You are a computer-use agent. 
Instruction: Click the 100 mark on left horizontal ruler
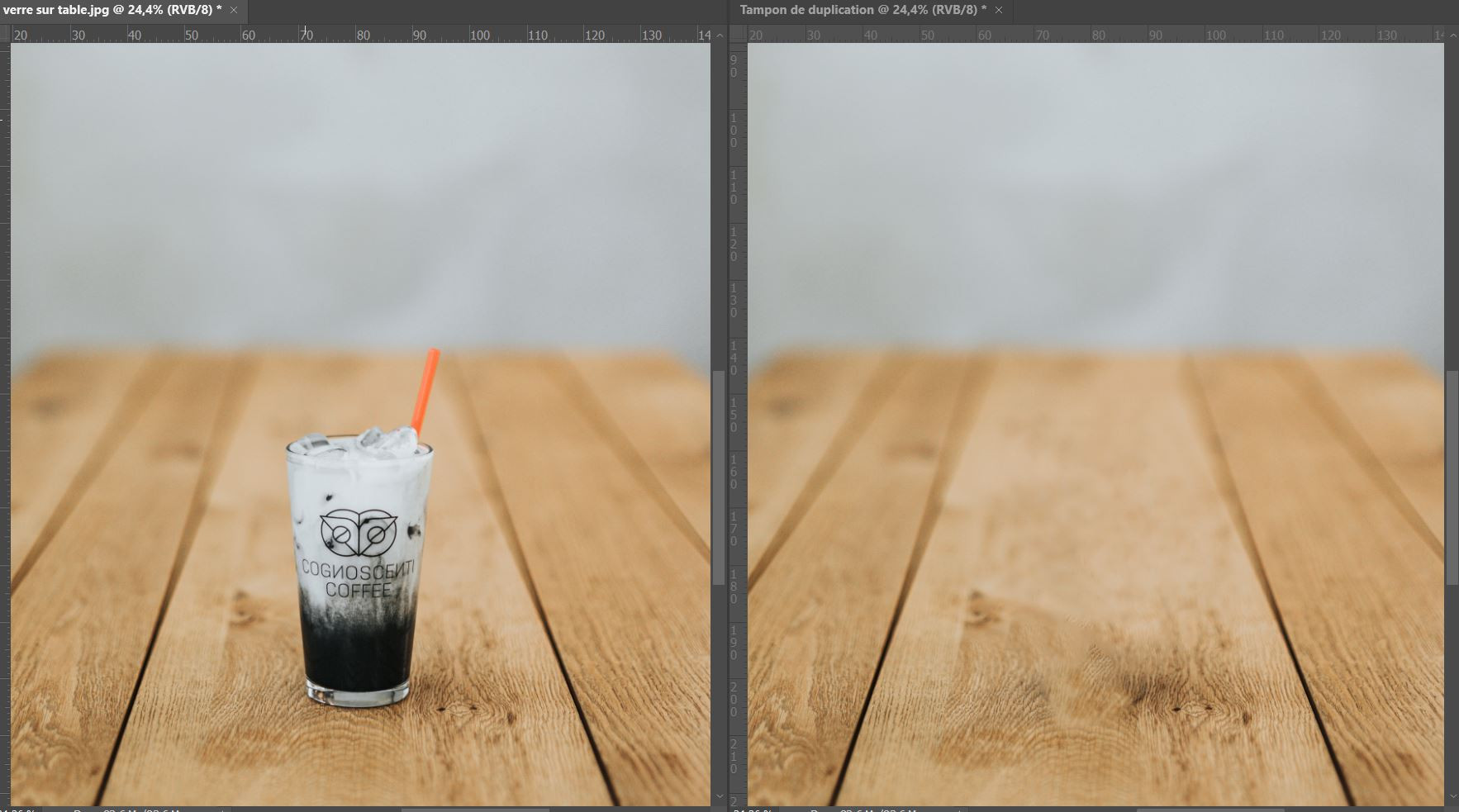point(479,35)
